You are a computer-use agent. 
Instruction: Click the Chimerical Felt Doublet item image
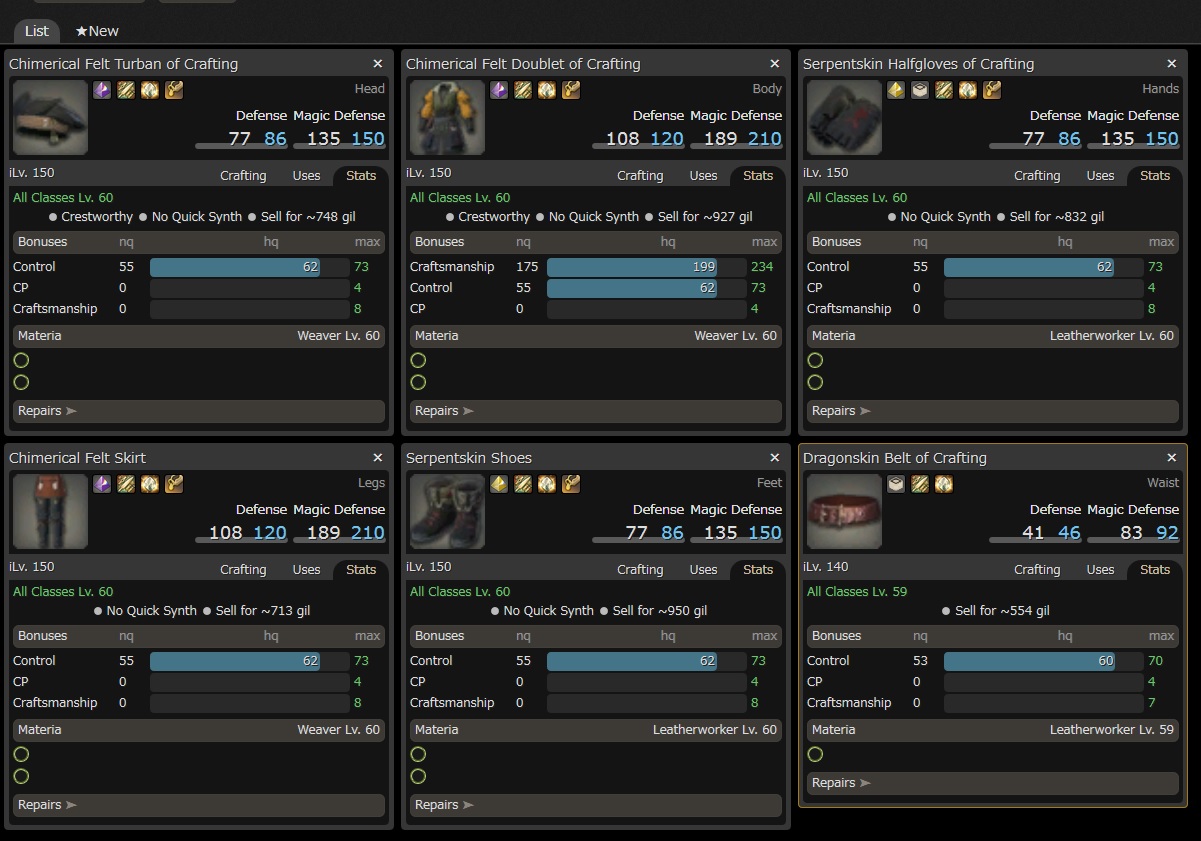[x=447, y=118]
